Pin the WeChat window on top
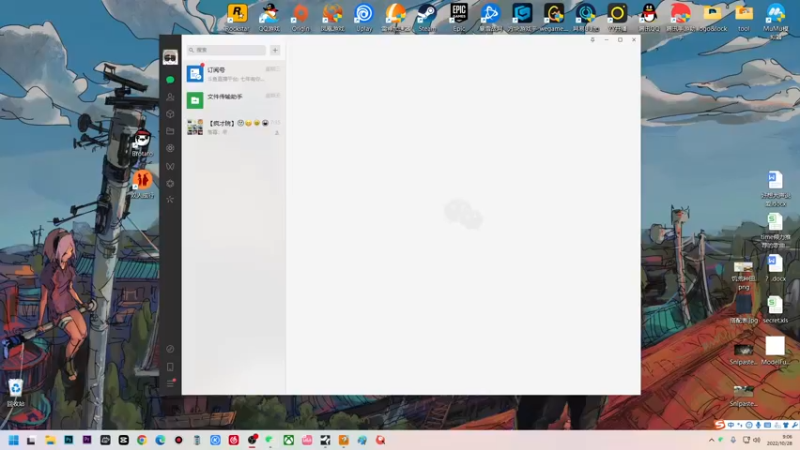800x450 pixels. [x=592, y=40]
